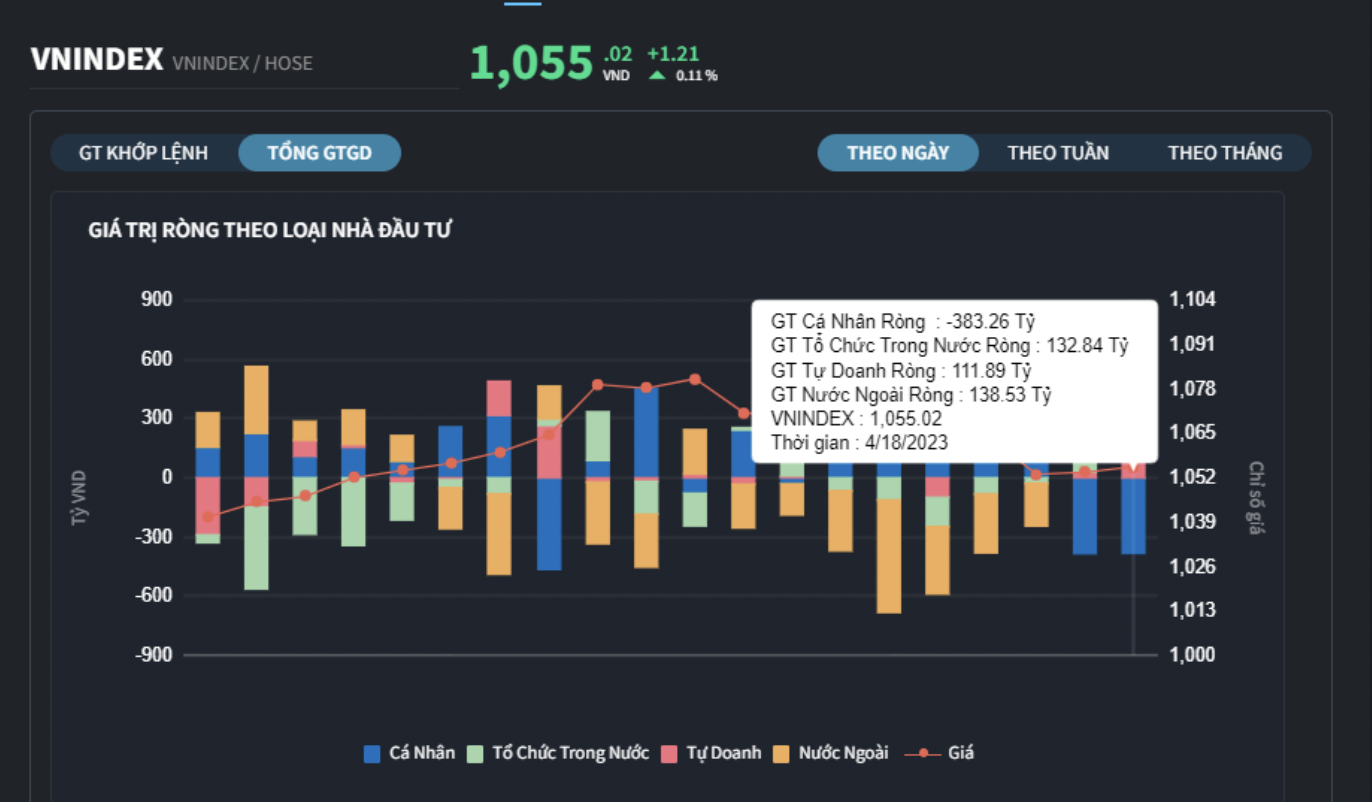Click the highest point of the price line
The height and width of the screenshot is (802, 1372).
pos(695,379)
